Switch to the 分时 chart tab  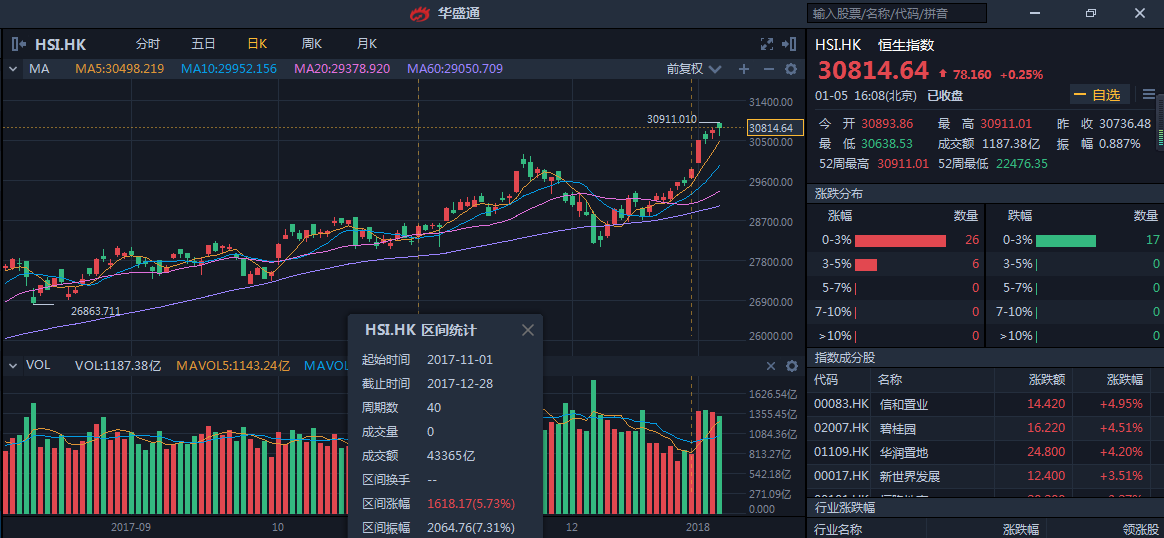point(147,44)
